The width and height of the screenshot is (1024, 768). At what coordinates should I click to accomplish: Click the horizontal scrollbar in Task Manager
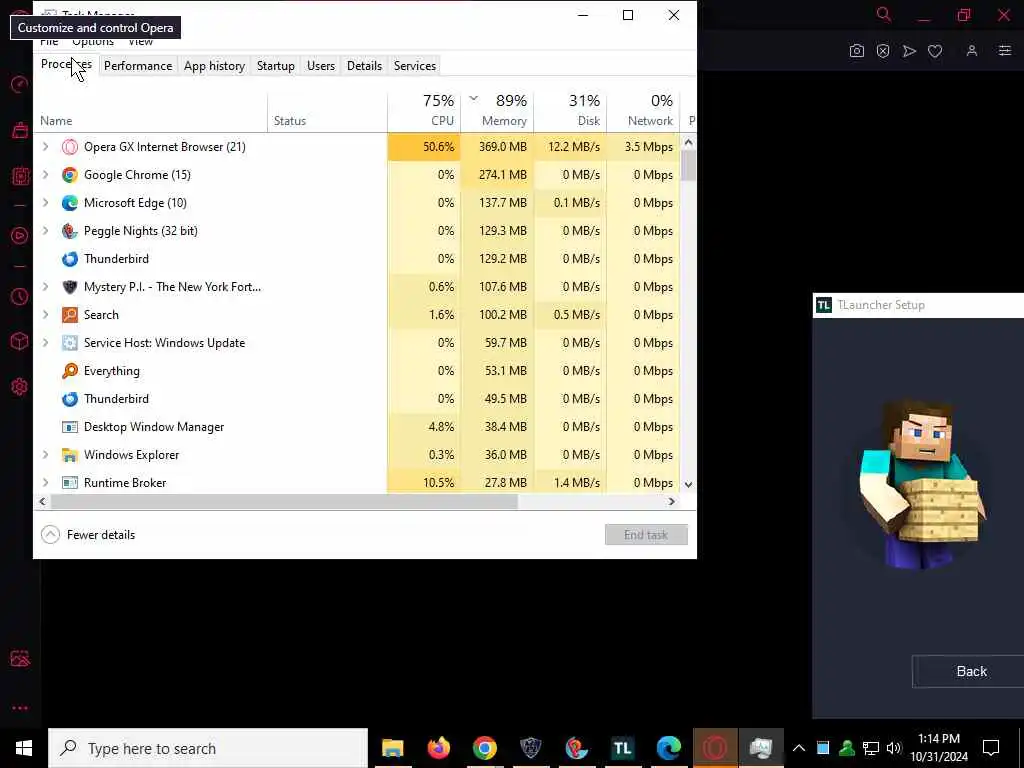pos(284,502)
